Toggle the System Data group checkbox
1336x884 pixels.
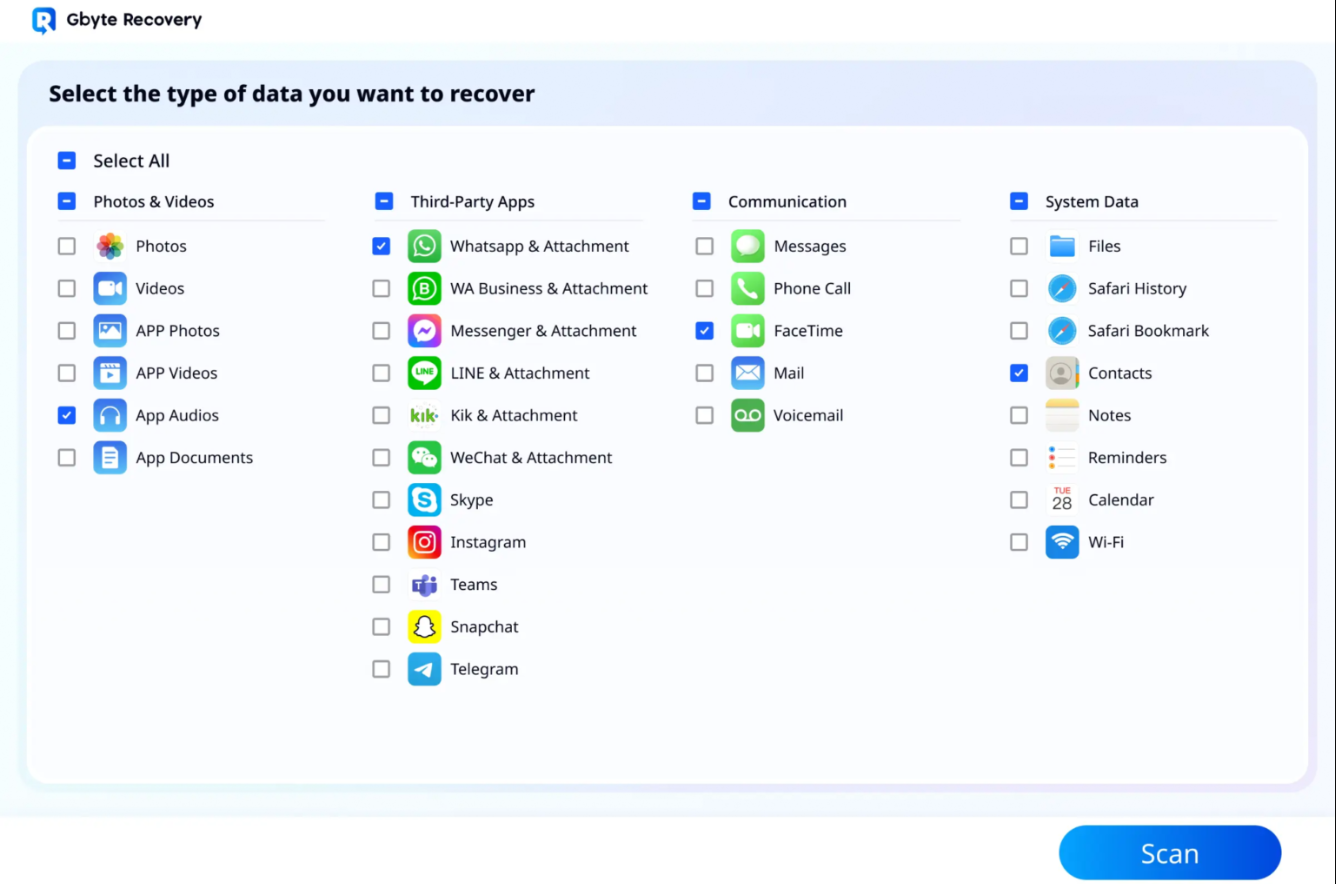tap(1019, 202)
